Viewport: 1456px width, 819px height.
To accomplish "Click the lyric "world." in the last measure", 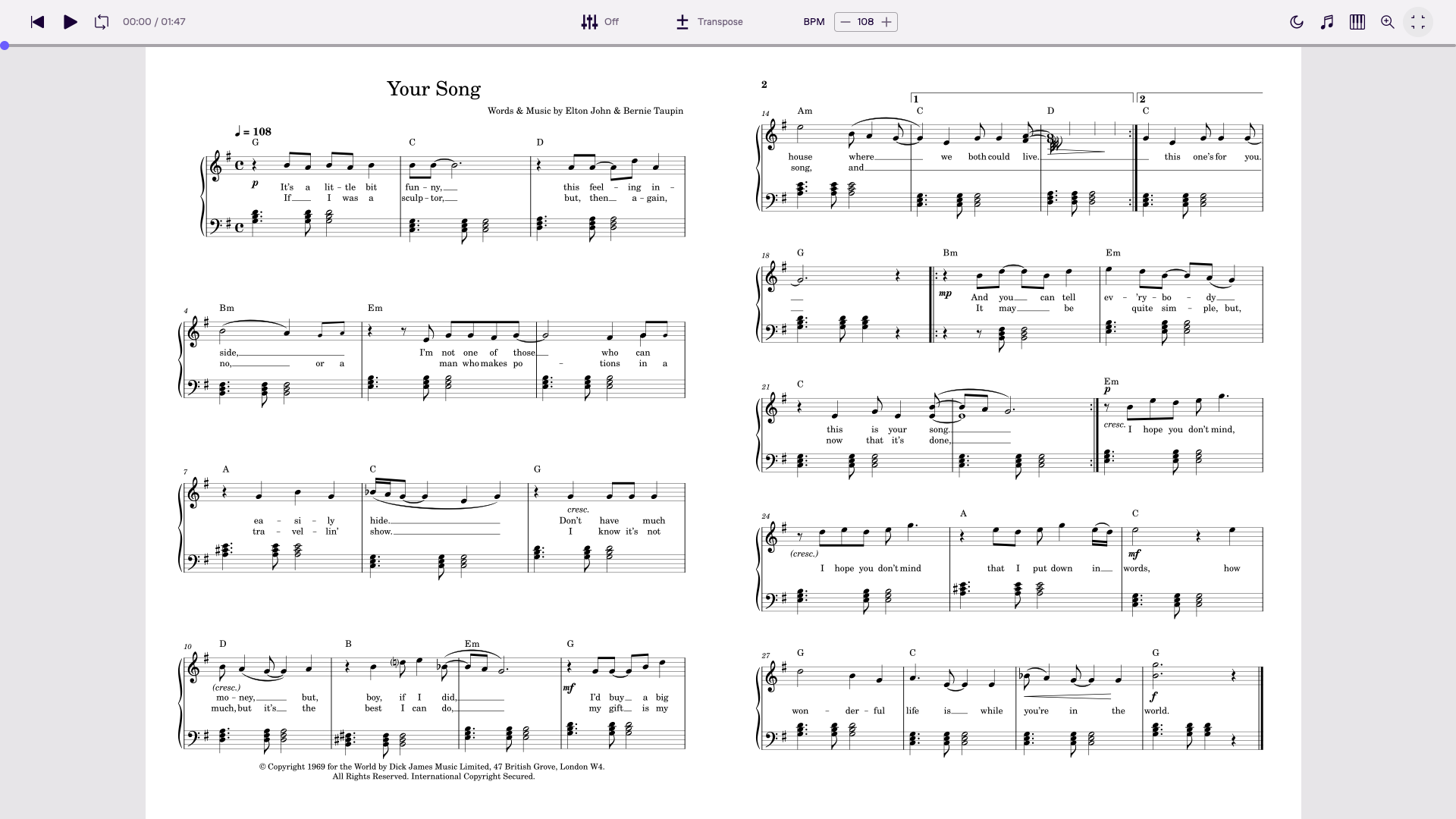I will click(1156, 711).
